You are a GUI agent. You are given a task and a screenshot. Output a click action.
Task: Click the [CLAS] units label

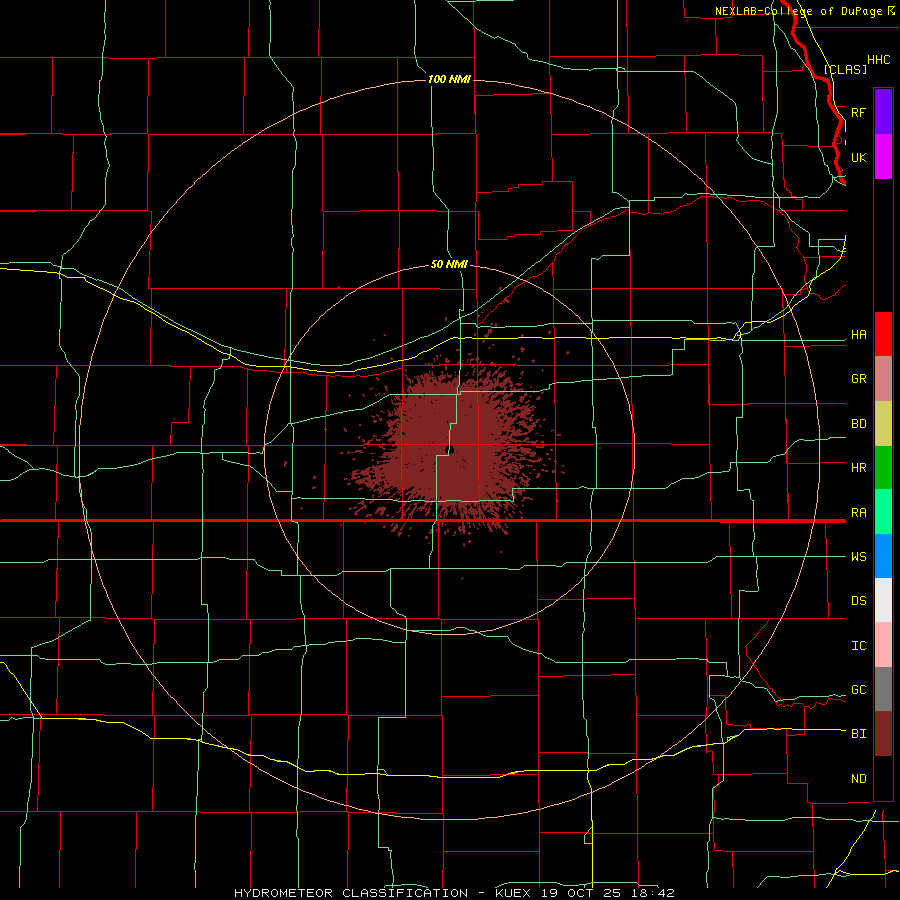click(845, 69)
